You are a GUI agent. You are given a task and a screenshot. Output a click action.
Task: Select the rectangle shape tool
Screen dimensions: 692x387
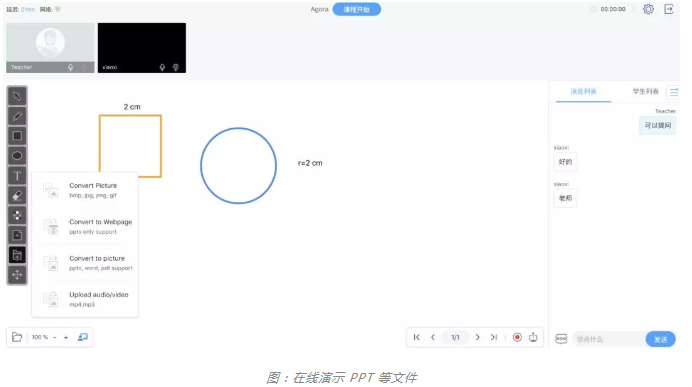tap(17, 136)
